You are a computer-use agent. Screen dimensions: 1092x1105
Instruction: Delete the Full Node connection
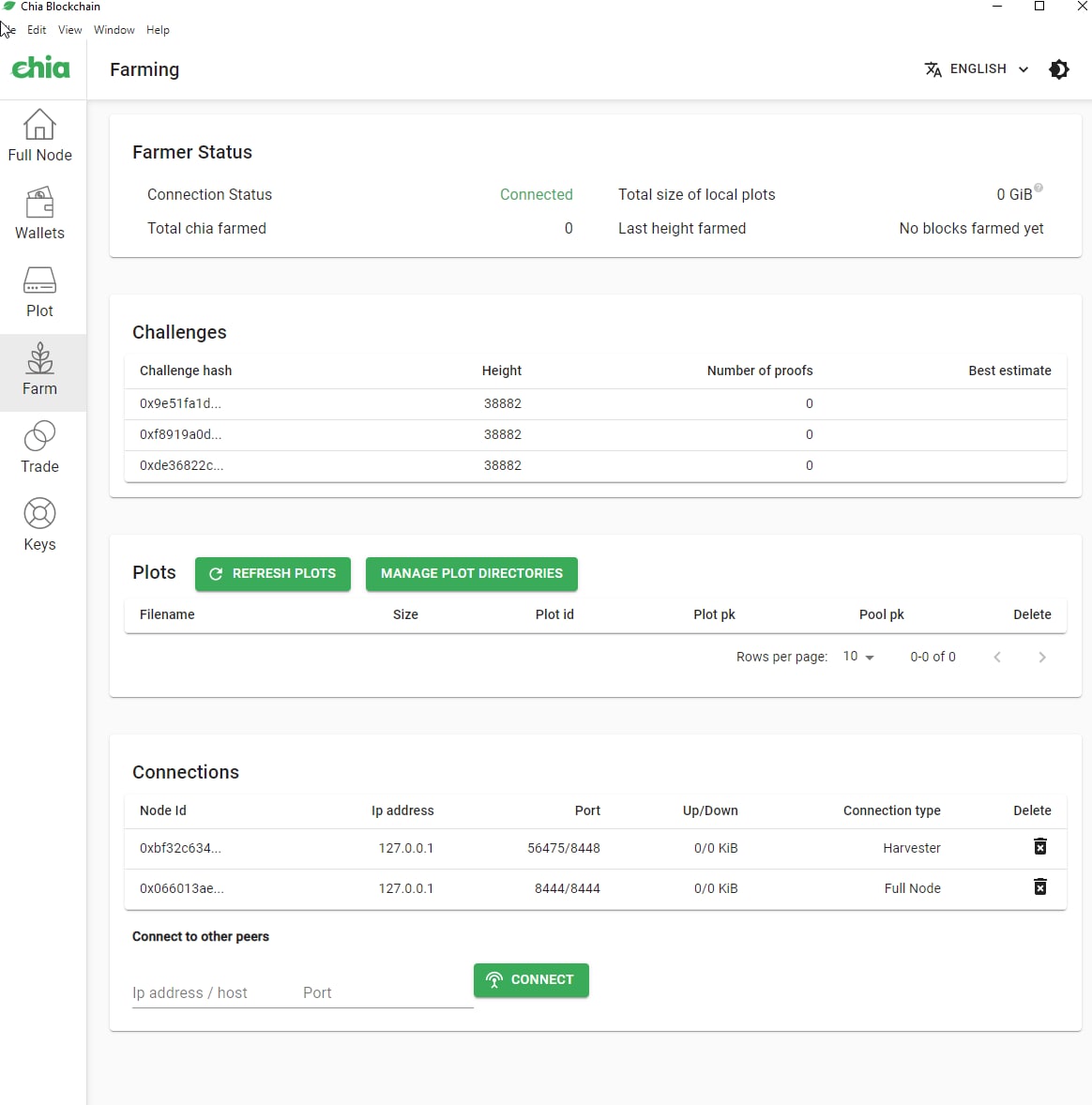click(1039, 886)
